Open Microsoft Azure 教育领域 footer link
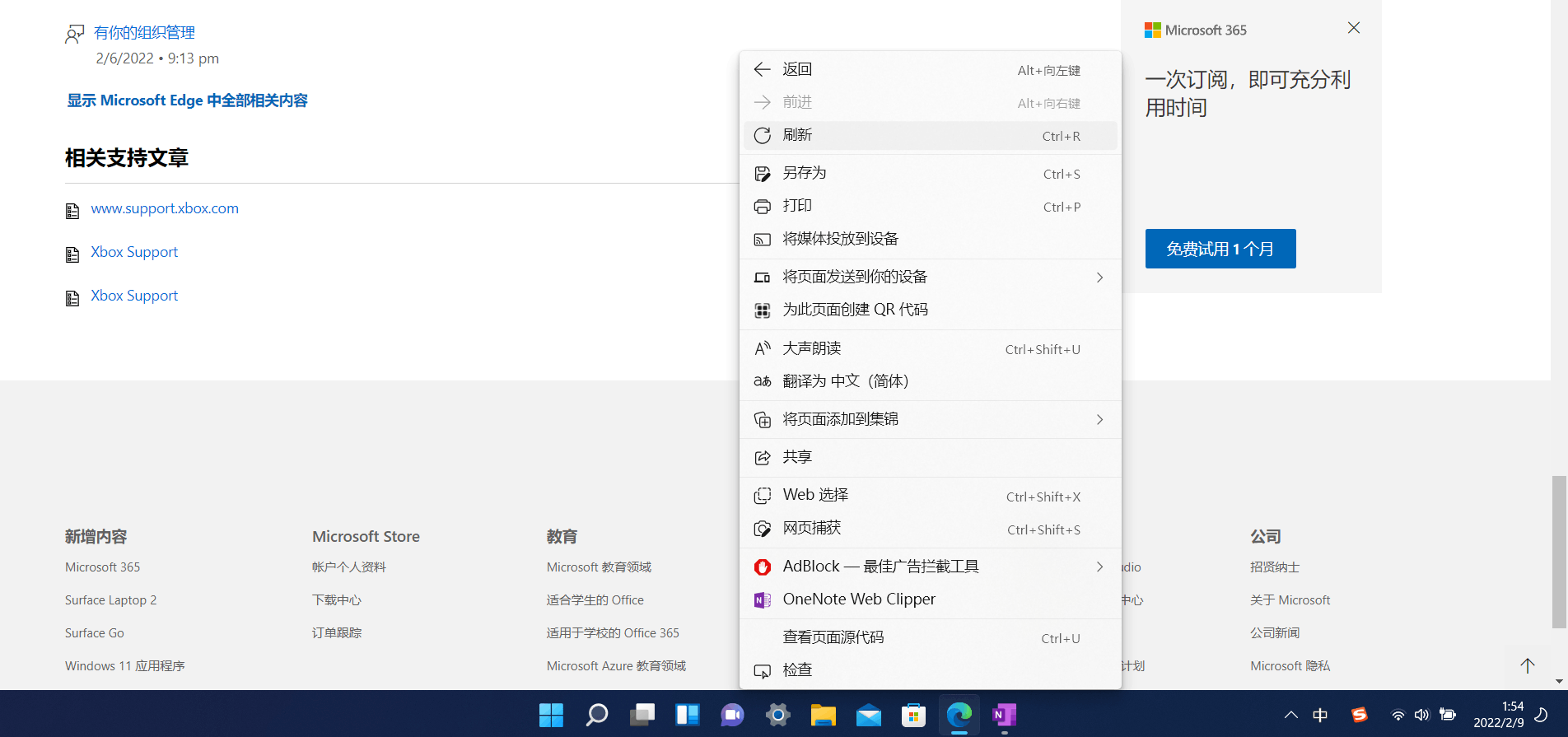Image resolution: width=1568 pixels, height=737 pixels. pyautogui.click(x=616, y=666)
